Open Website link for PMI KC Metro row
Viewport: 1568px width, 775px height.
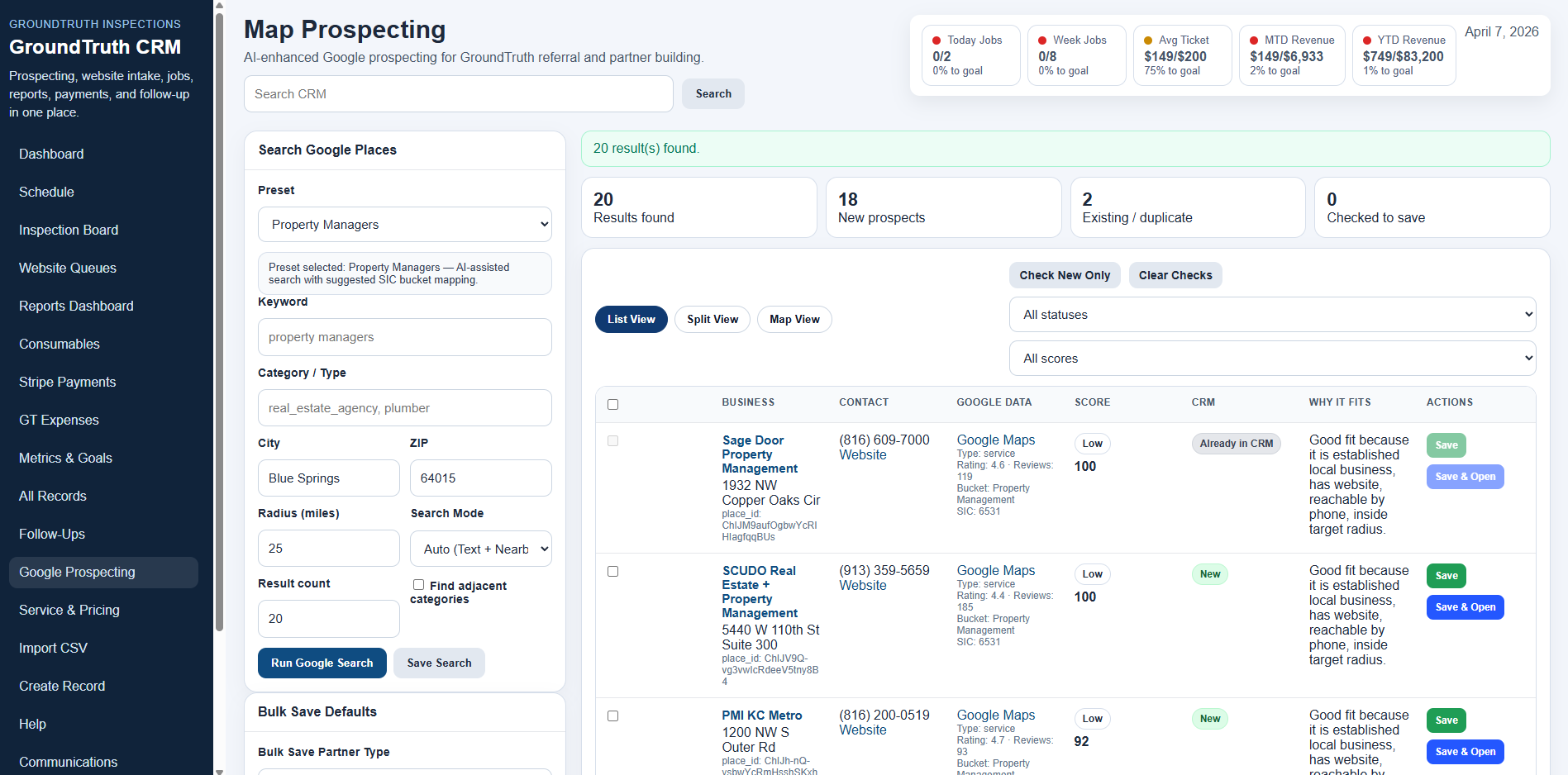[863, 730]
